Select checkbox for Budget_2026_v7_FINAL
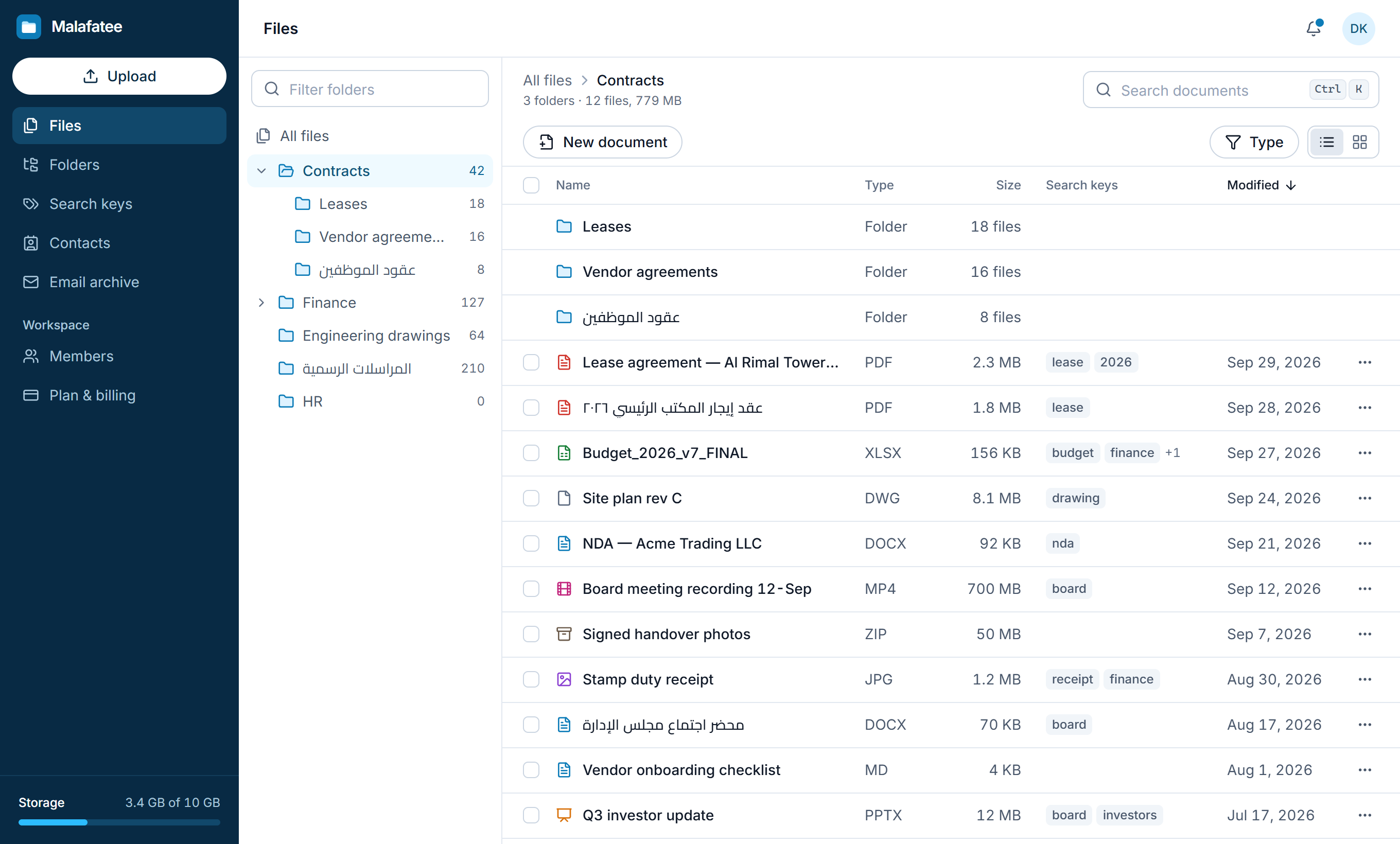 (x=531, y=453)
